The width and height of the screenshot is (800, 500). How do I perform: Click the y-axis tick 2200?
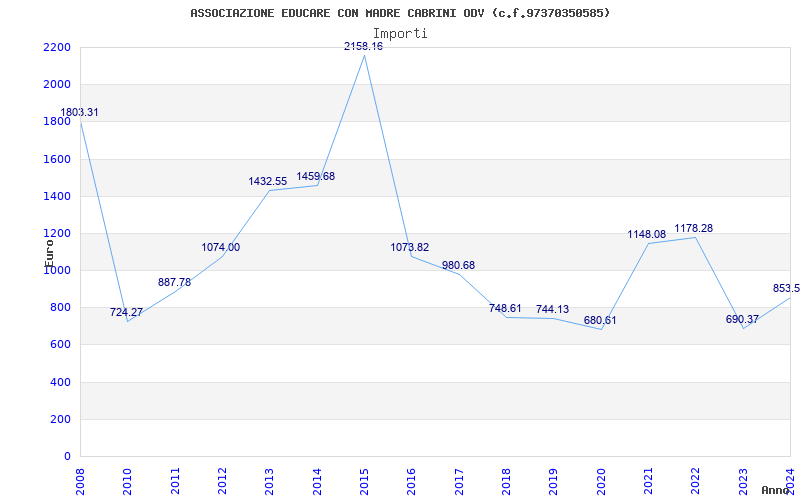coord(57,47)
